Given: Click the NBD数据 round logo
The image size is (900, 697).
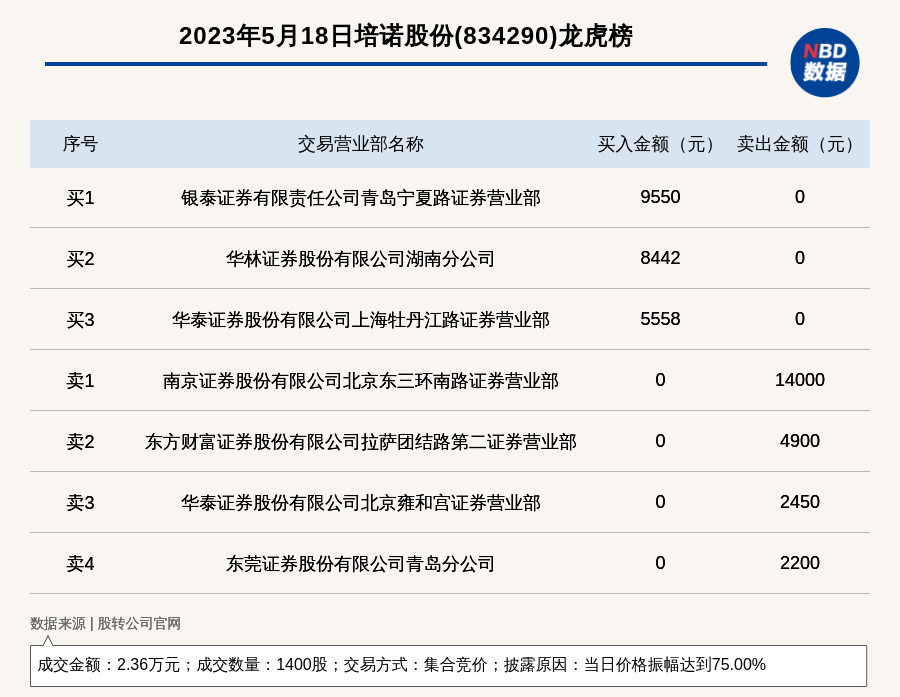Looking at the screenshot, I should [x=824, y=63].
